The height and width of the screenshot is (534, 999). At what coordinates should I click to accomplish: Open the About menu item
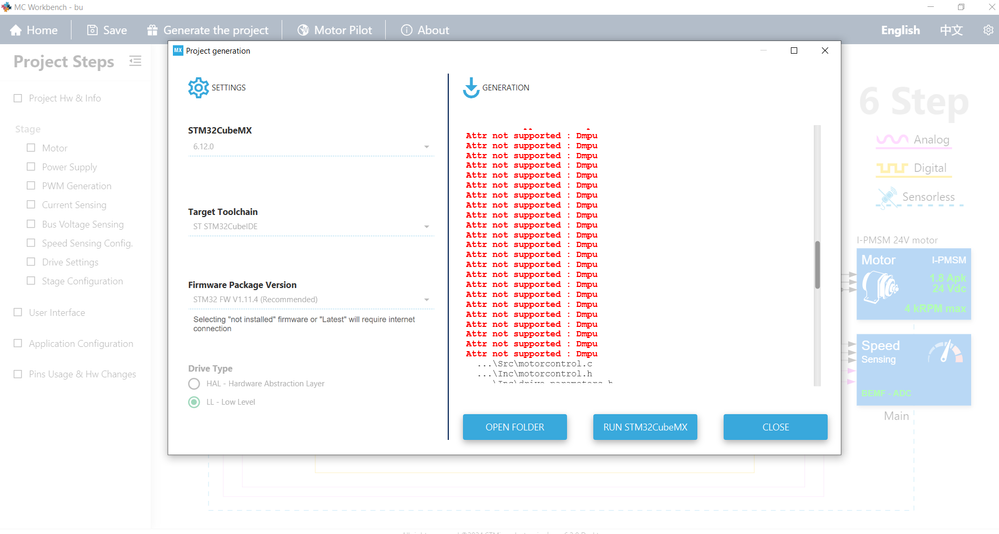click(425, 30)
